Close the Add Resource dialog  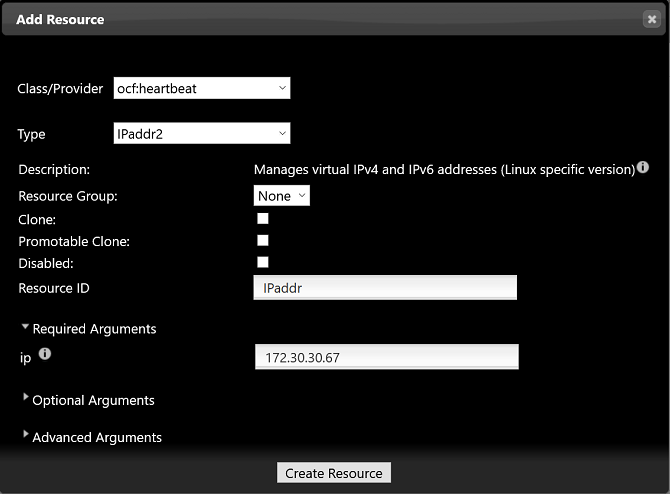(x=651, y=19)
